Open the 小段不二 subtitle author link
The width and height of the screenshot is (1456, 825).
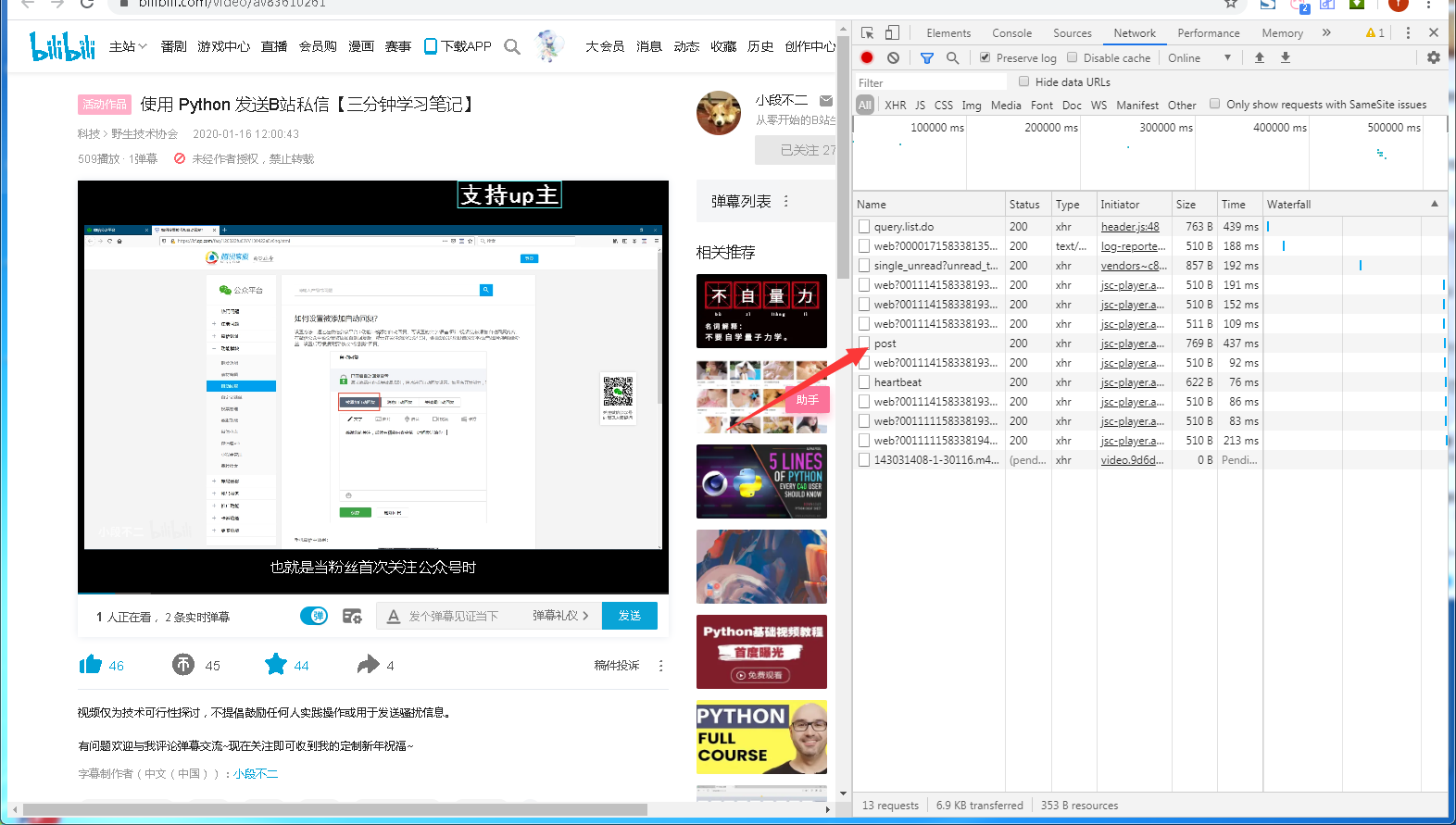click(256, 773)
